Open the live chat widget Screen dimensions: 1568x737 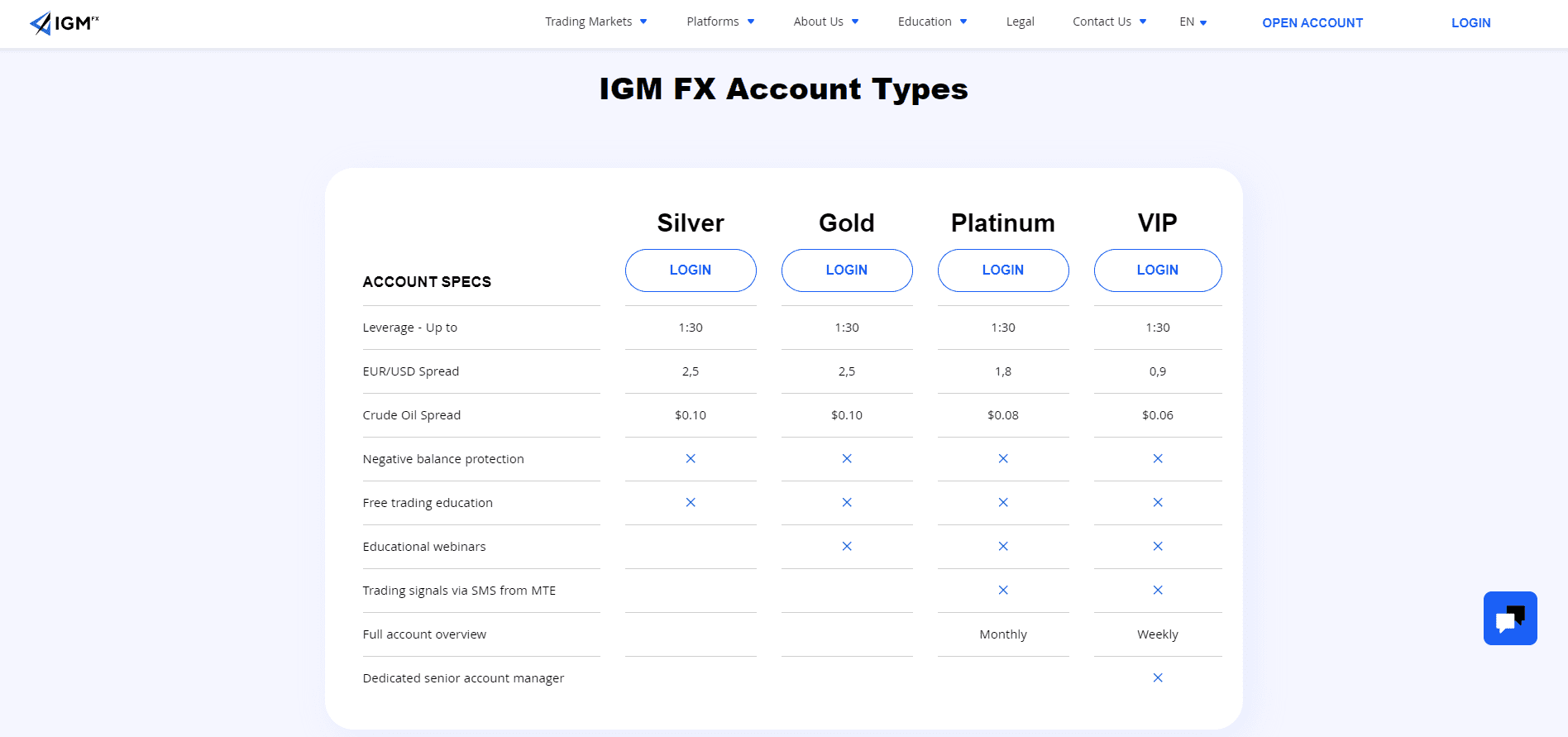point(1510,618)
